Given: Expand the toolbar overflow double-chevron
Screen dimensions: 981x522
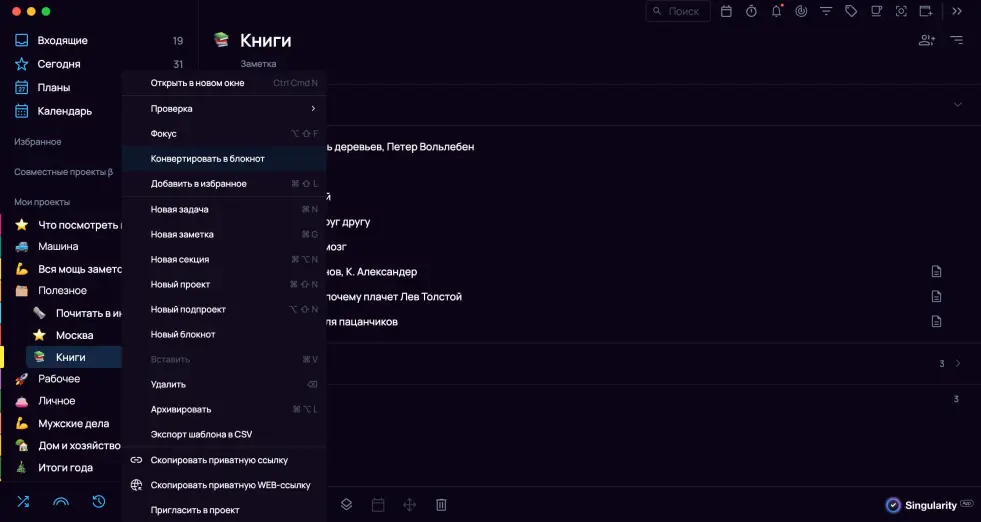Looking at the screenshot, I should [x=957, y=11].
